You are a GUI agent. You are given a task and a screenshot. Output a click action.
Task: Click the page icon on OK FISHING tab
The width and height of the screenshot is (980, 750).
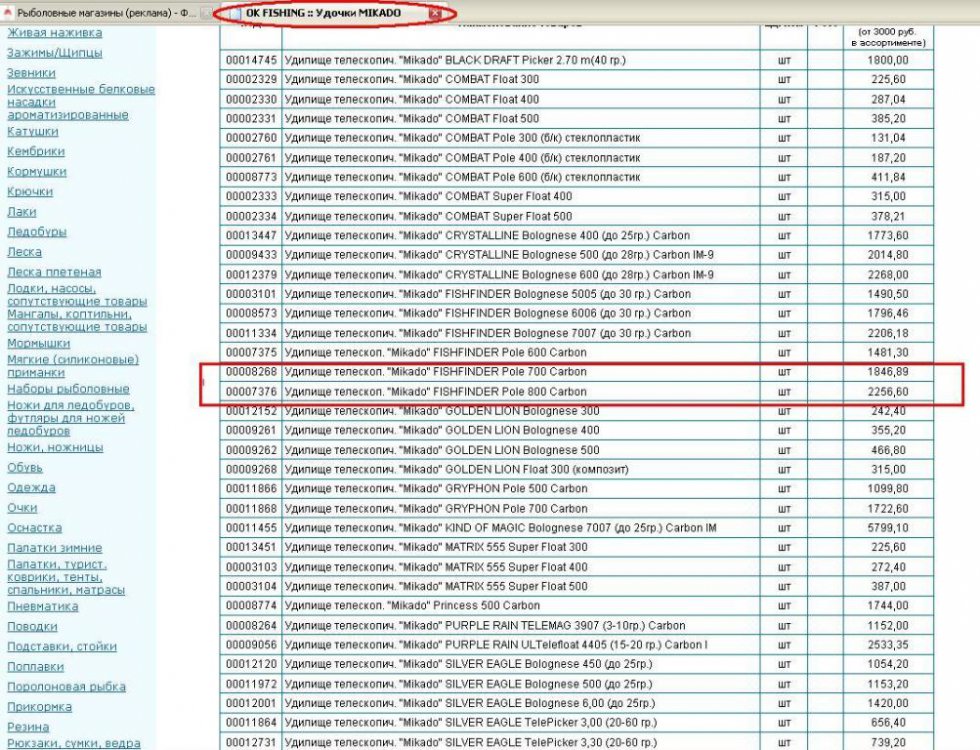coord(234,13)
